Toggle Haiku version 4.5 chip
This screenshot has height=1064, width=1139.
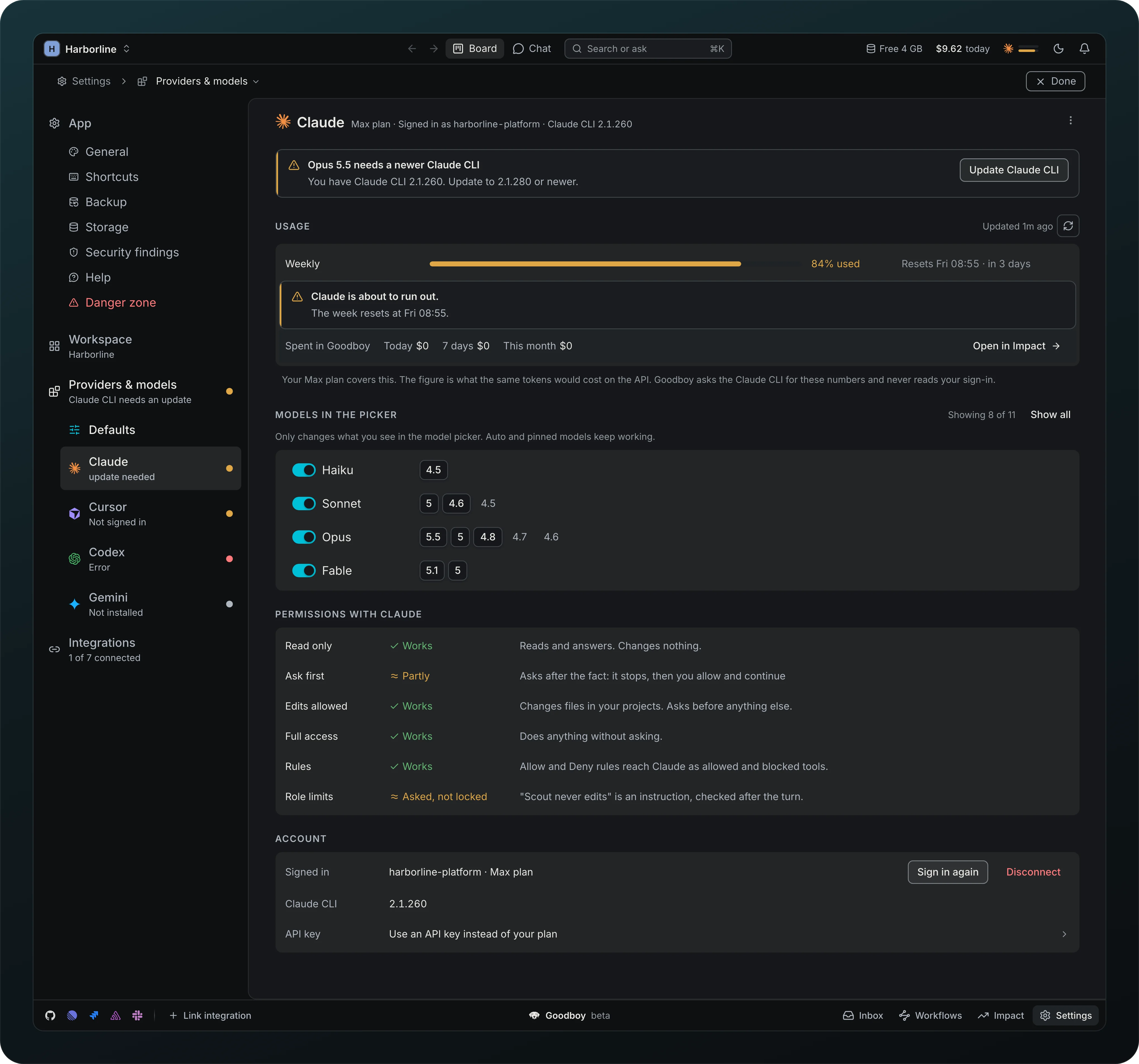pyautogui.click(x=433, y=470)
